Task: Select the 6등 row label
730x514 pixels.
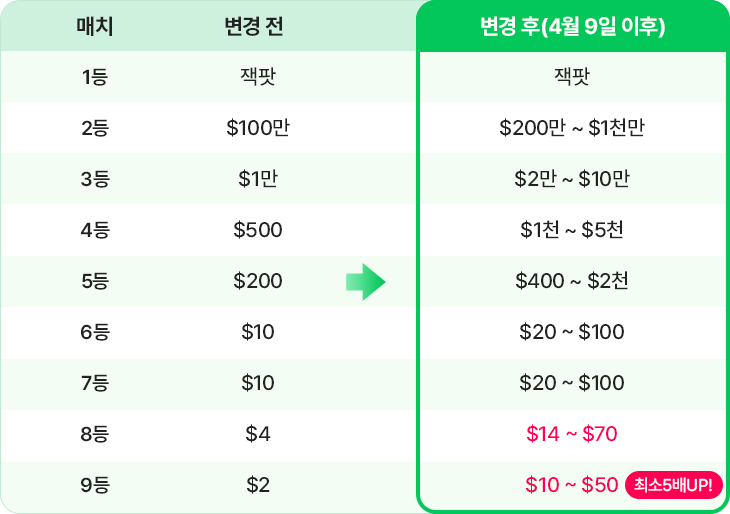Action: tap(95, 332)
